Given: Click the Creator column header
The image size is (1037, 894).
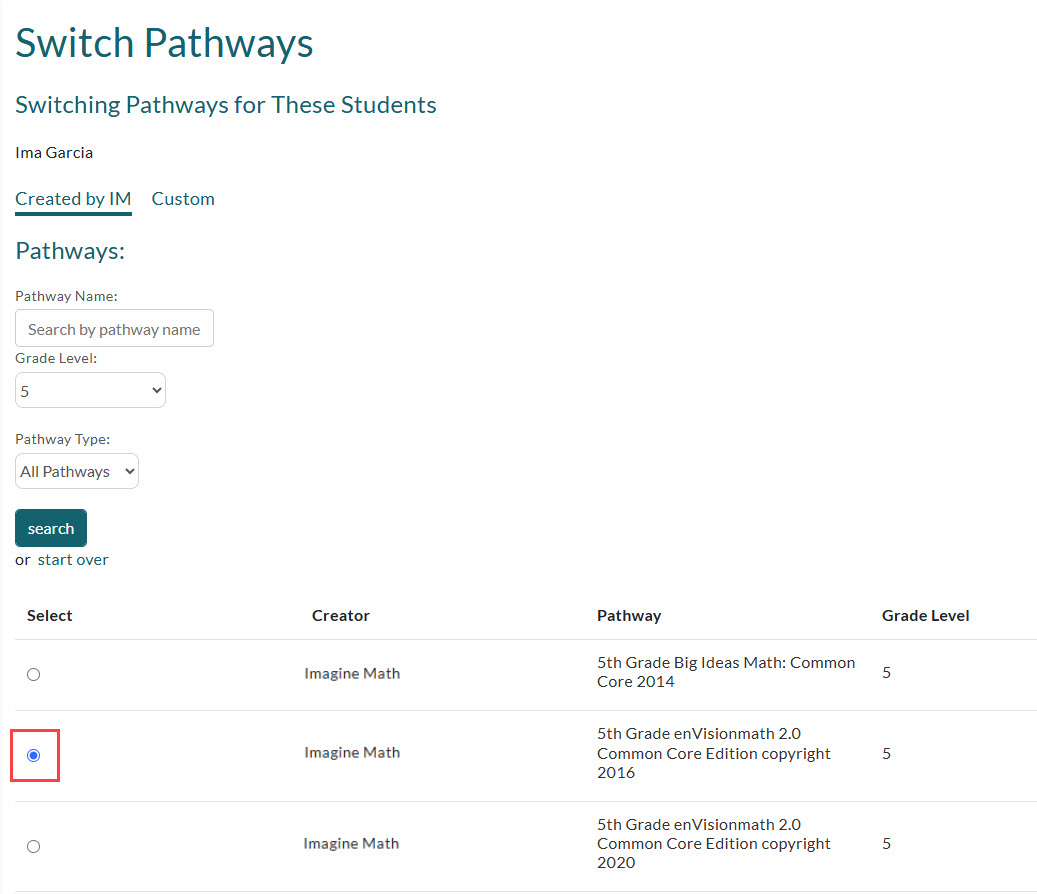Looking at the screenshot, I should click(340, 615).
